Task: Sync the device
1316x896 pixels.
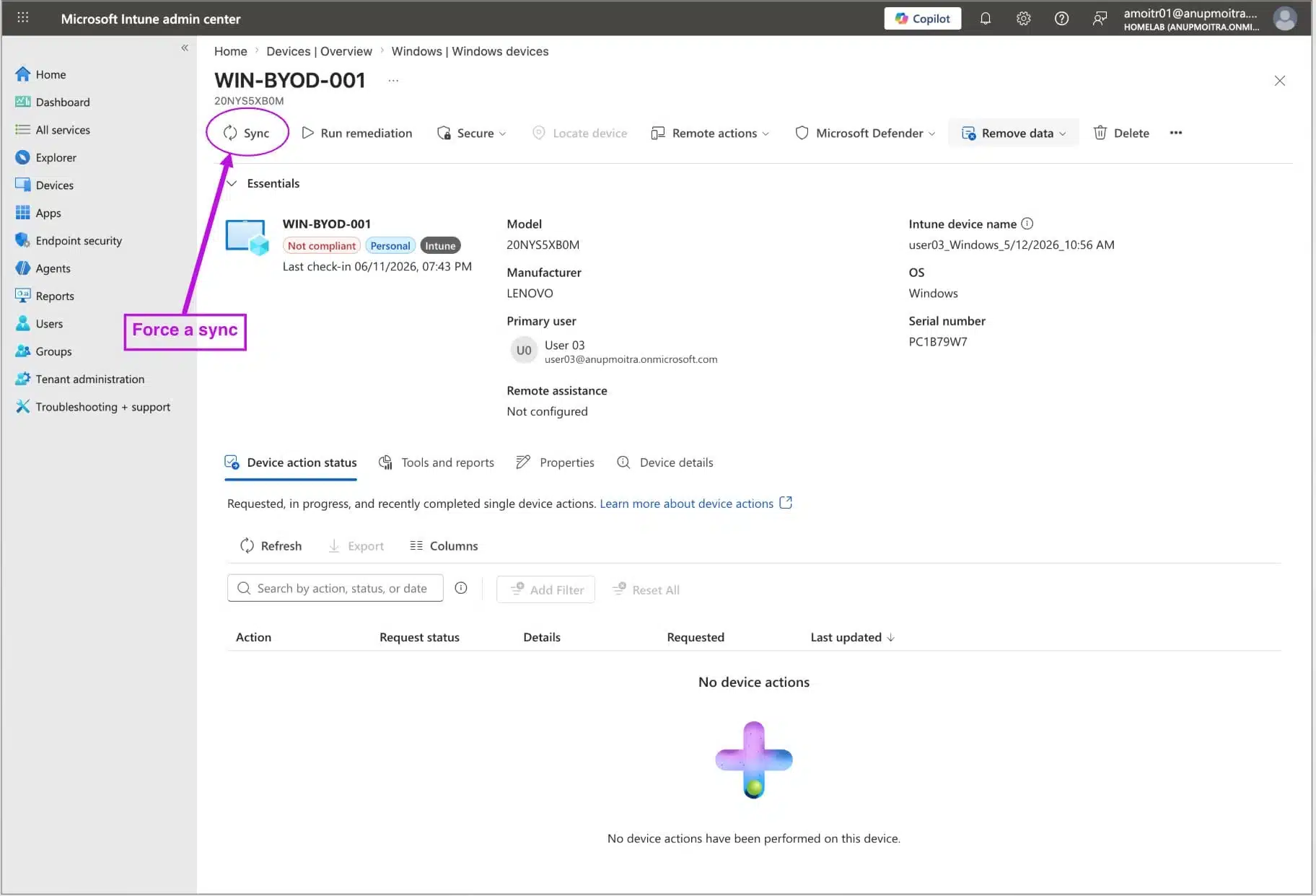Action: pyautogui.click(x=247, y=133)
